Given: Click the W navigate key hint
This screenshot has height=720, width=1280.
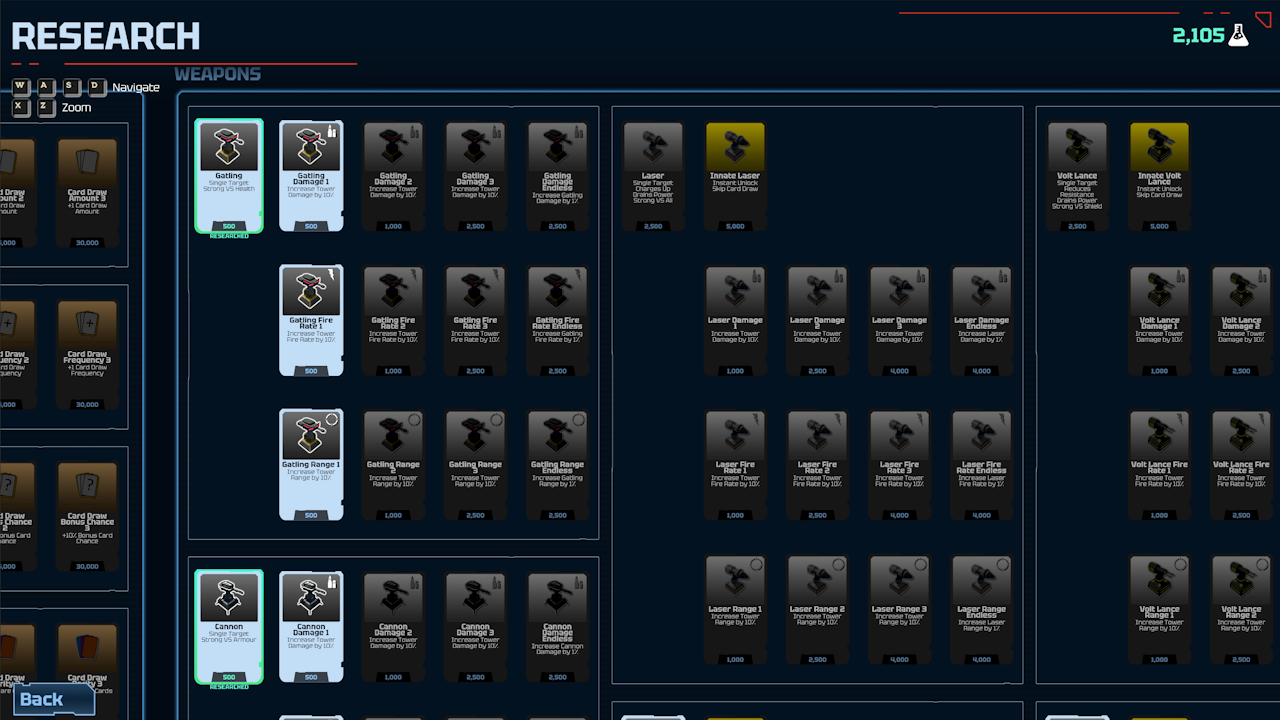Looking at the screenshot, I should point(21,87).
